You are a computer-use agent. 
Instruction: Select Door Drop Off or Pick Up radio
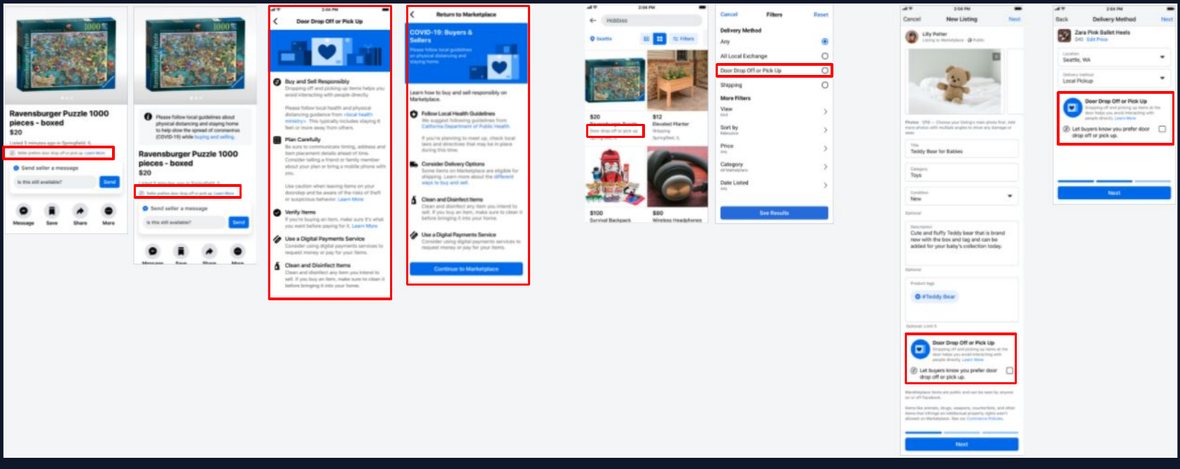[x=825, y=70]
